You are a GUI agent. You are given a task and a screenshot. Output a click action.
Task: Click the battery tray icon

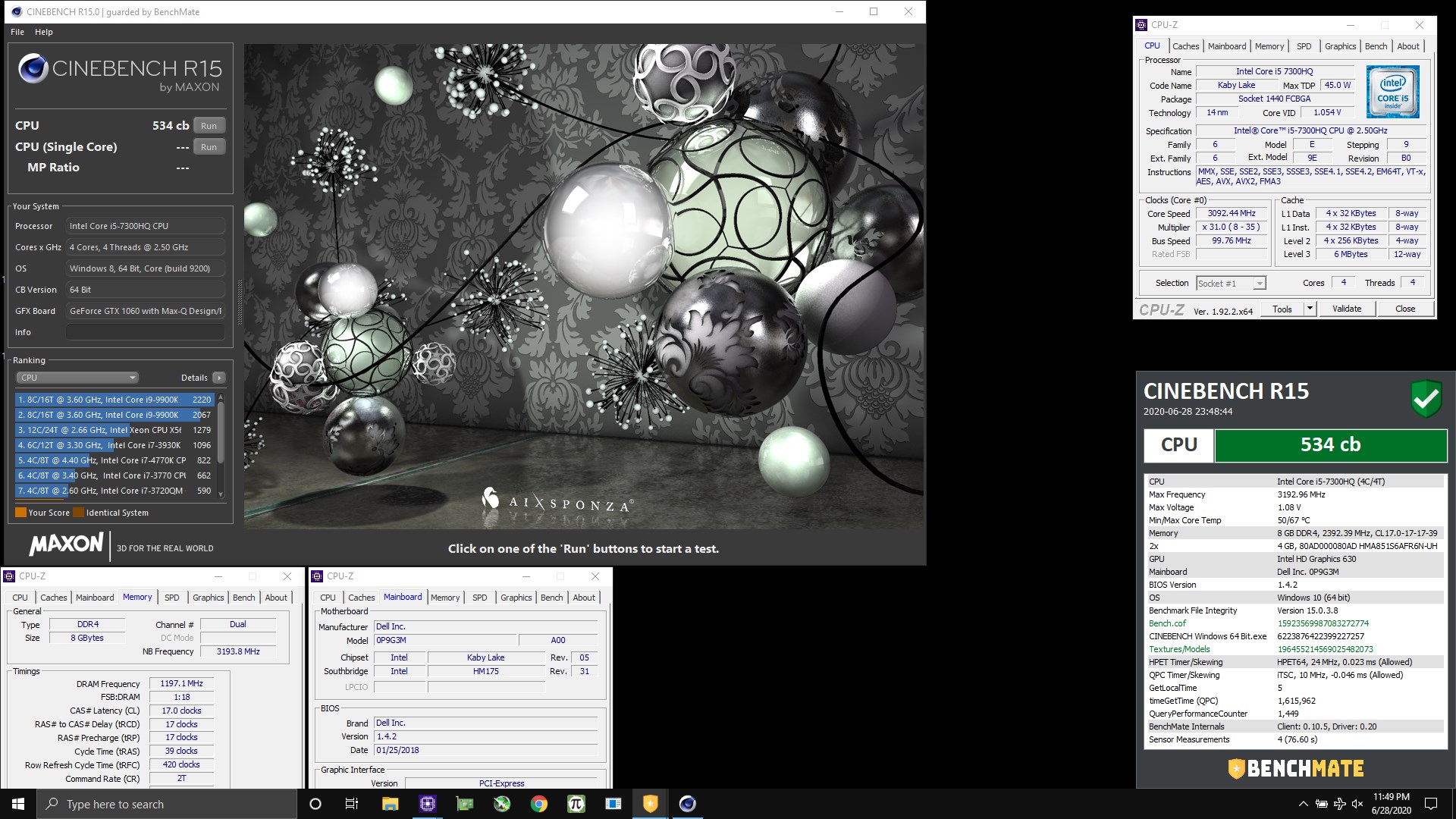click(1321, 804)
